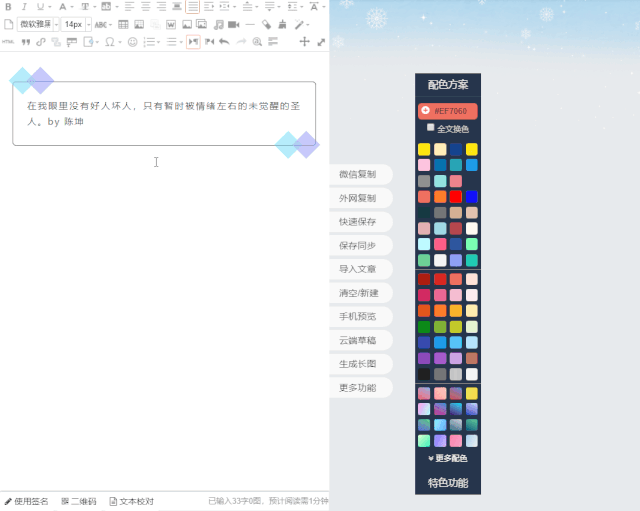Toggle italic formatting
The height and width of the screenshot is (511, 640).
click(24, 7)
